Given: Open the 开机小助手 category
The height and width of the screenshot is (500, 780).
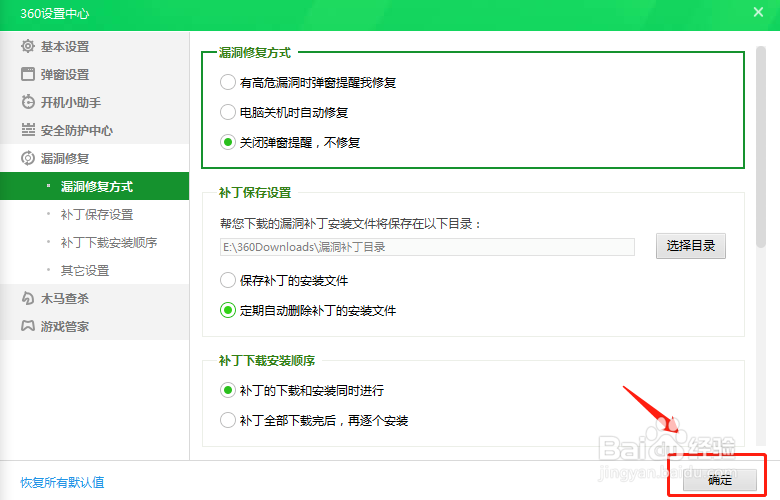Looking at the screenshot, I should [95, 102].
